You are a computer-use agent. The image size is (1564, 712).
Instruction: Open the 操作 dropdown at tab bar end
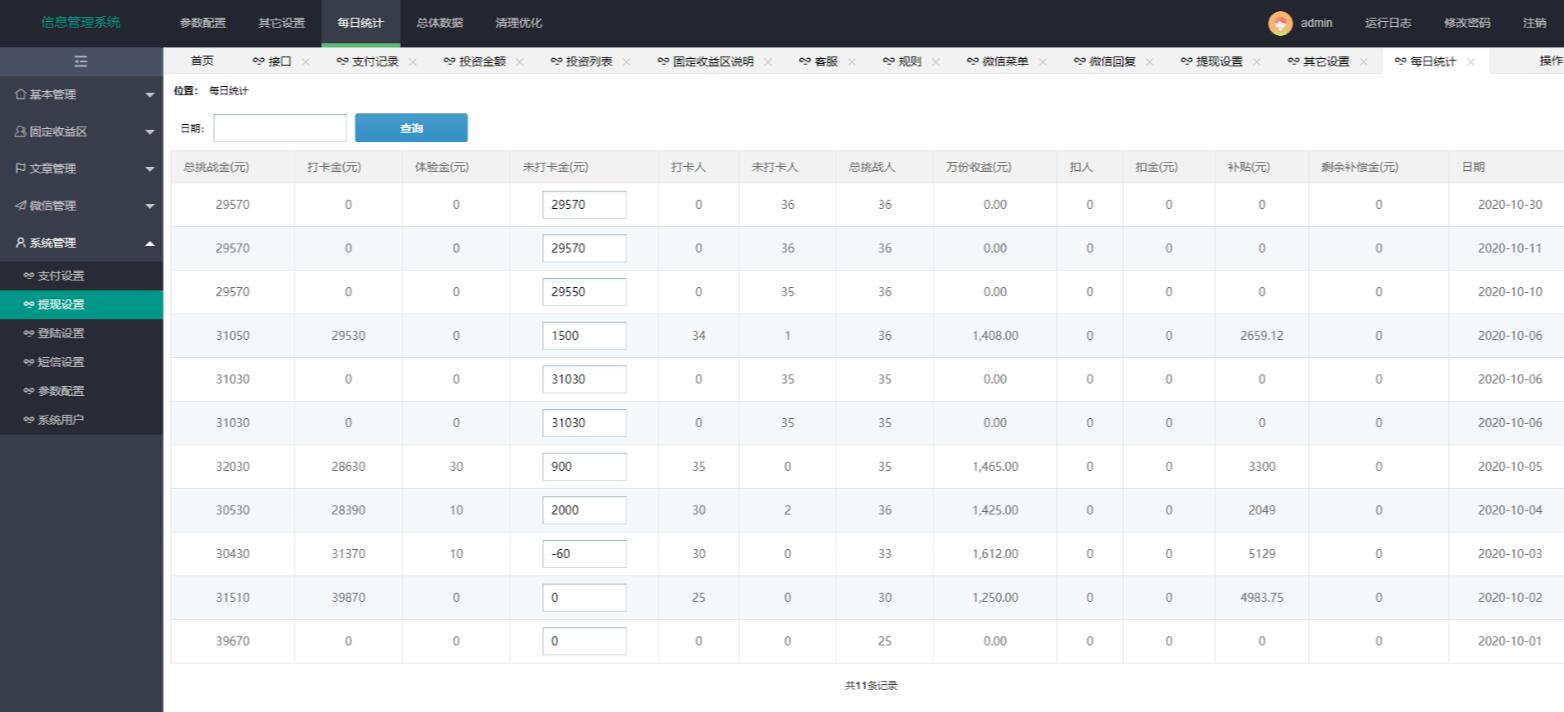(1551, 61)
